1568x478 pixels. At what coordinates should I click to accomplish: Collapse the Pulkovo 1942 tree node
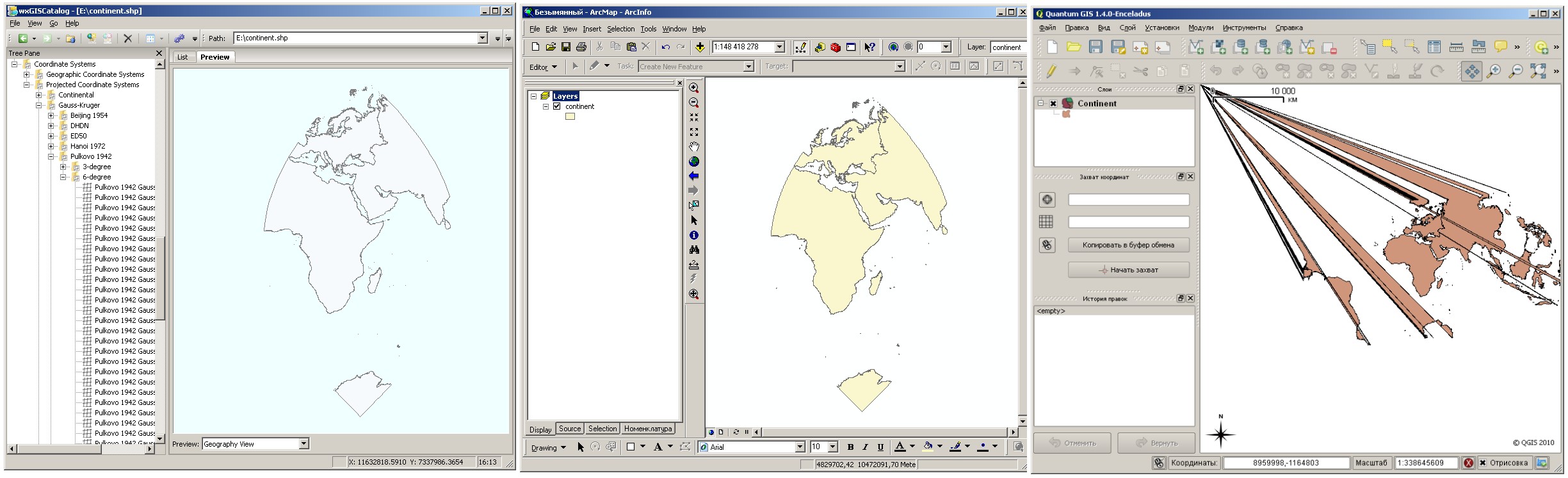51,156
